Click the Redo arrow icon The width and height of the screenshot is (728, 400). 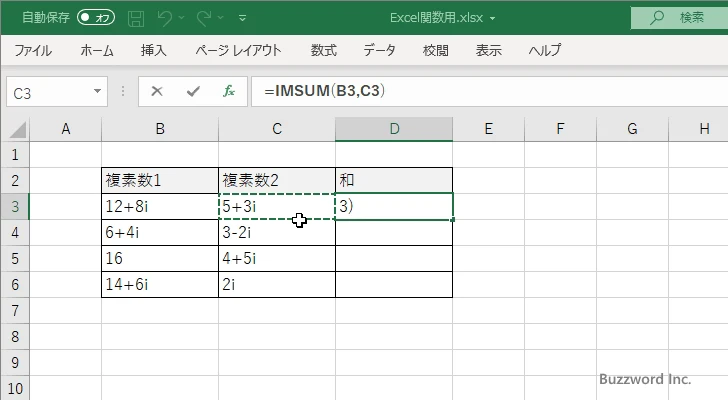pos(203,18)
